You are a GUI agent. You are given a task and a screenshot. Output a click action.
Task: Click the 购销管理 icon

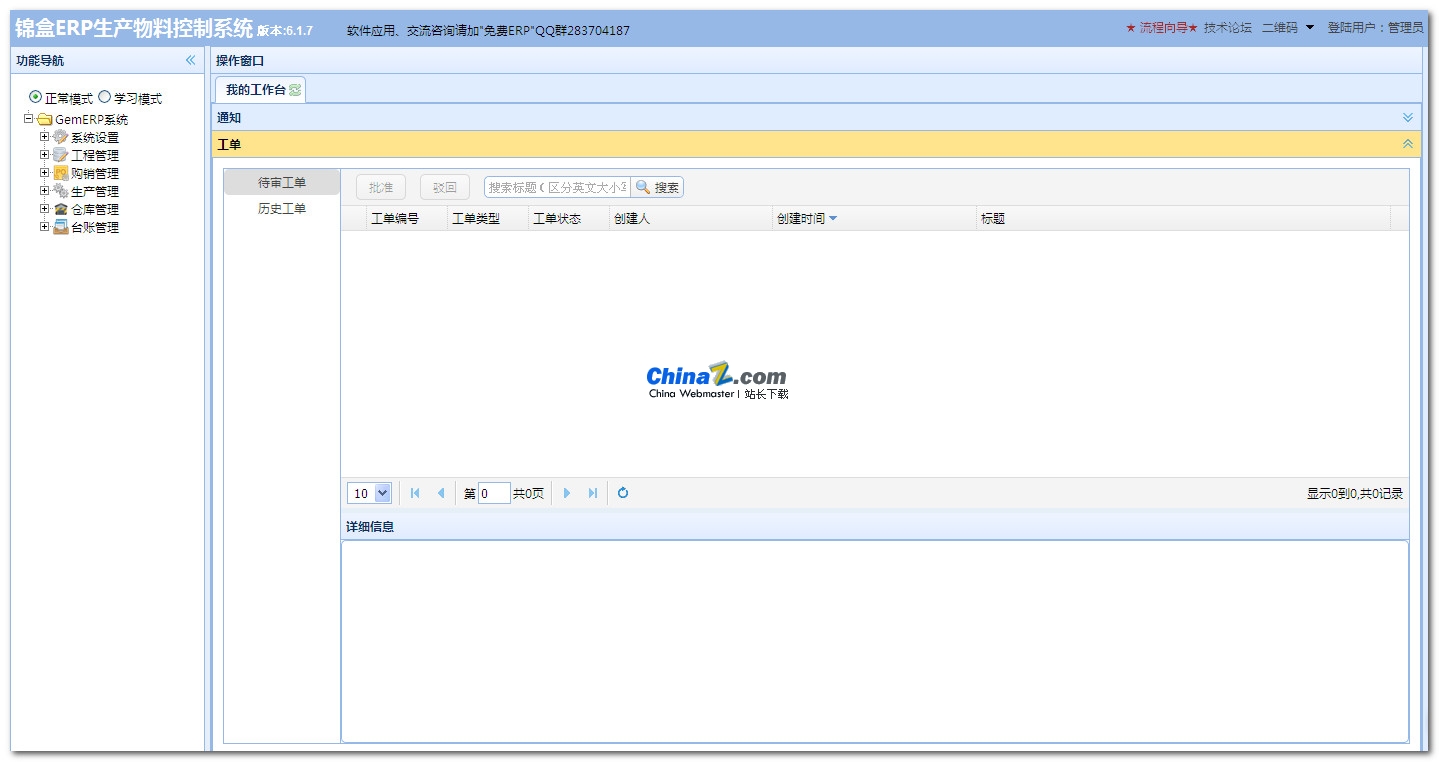pos(61,173)
